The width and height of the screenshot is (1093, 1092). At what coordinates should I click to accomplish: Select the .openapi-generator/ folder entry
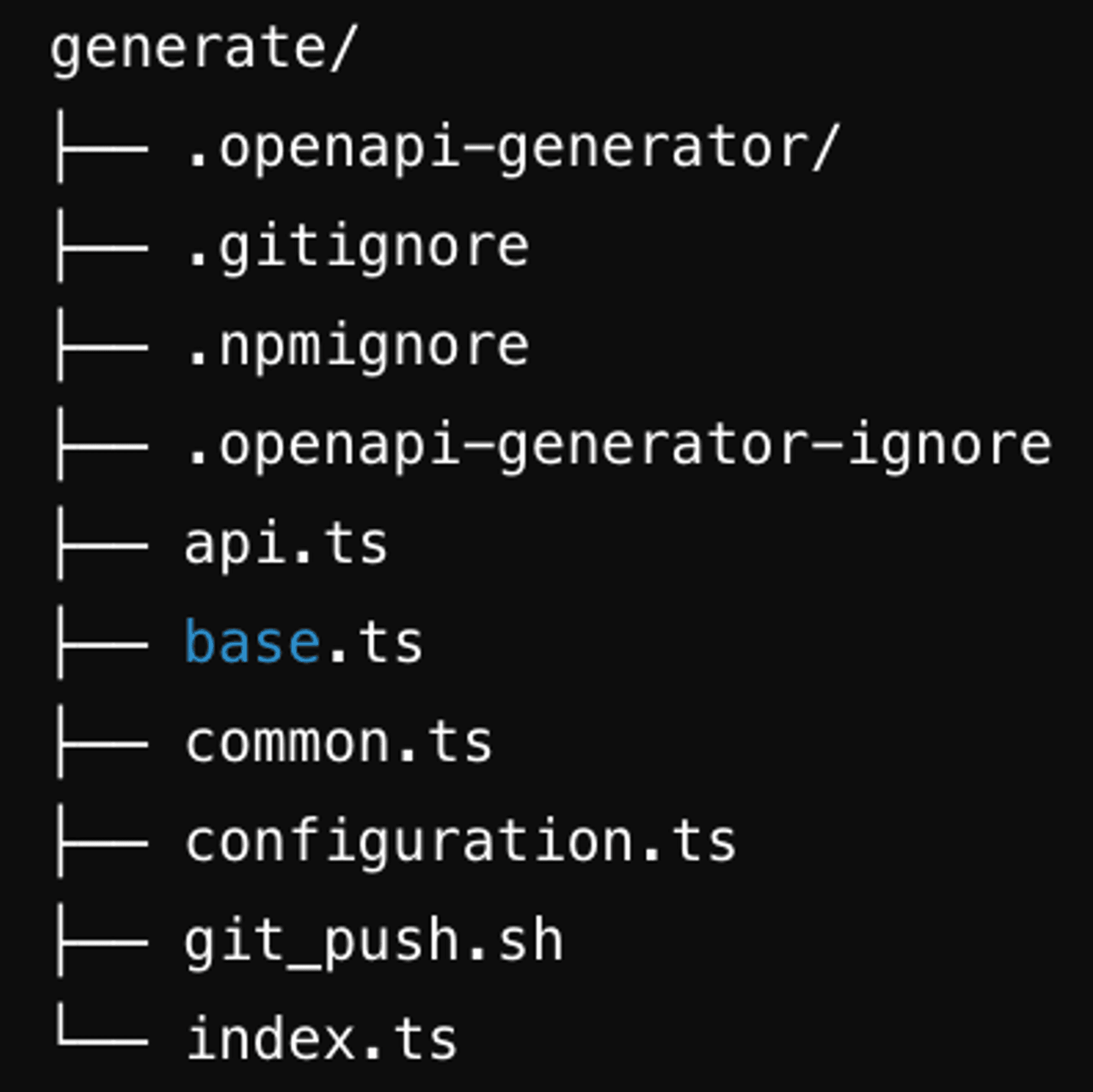512,149
